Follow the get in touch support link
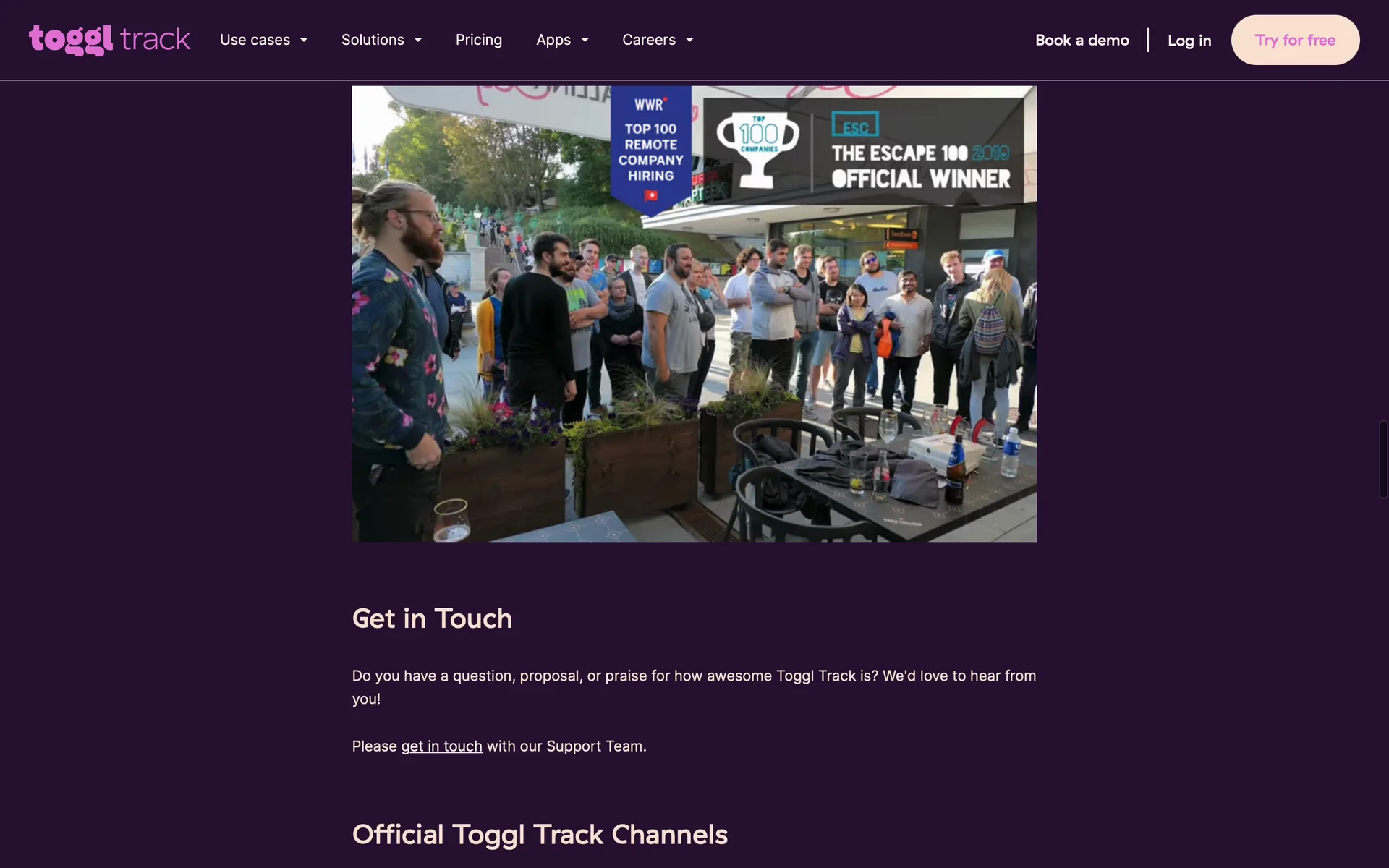Viewport: 1389px width, 868px height. point(441,746)
